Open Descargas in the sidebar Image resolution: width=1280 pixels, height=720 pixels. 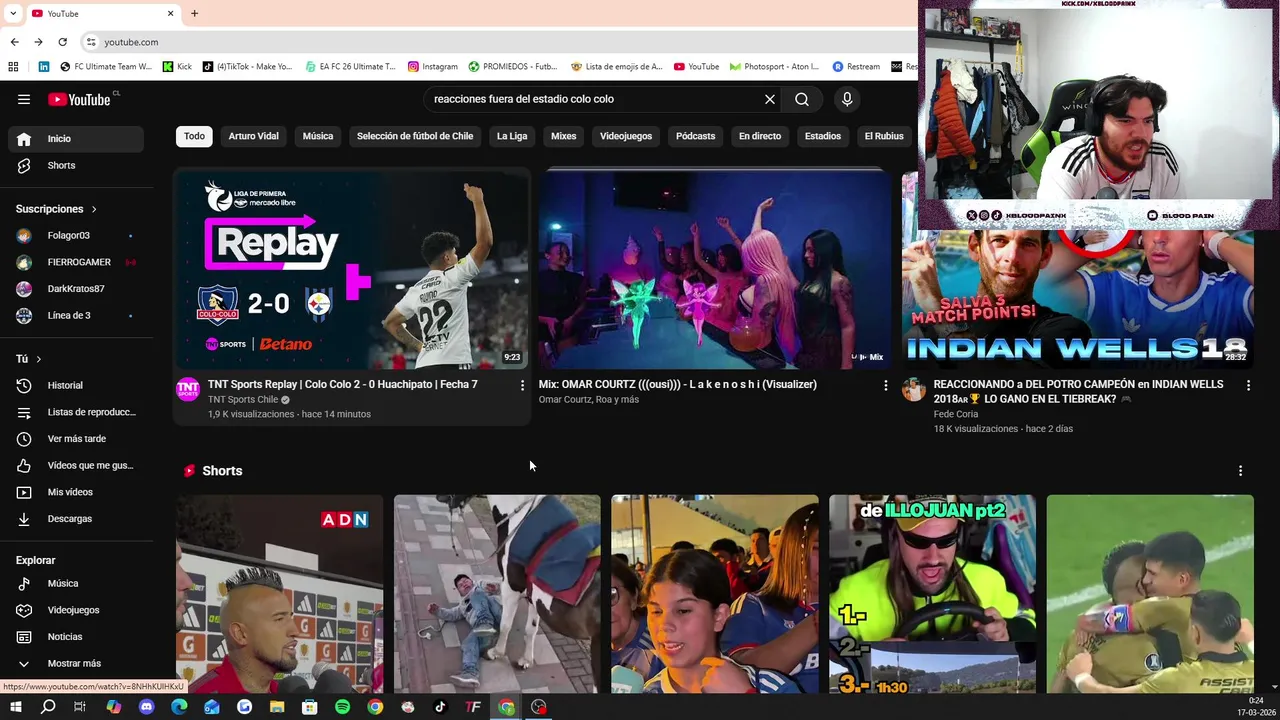[x=76, y=519]
